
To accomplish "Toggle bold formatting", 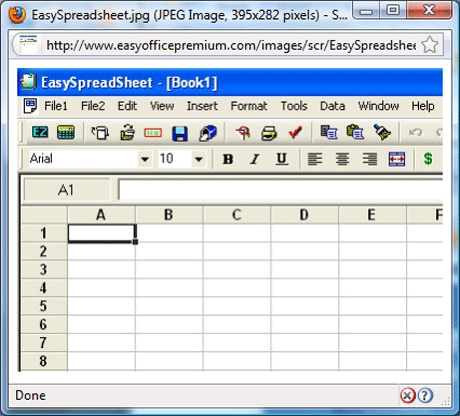I will click(228, 159).
